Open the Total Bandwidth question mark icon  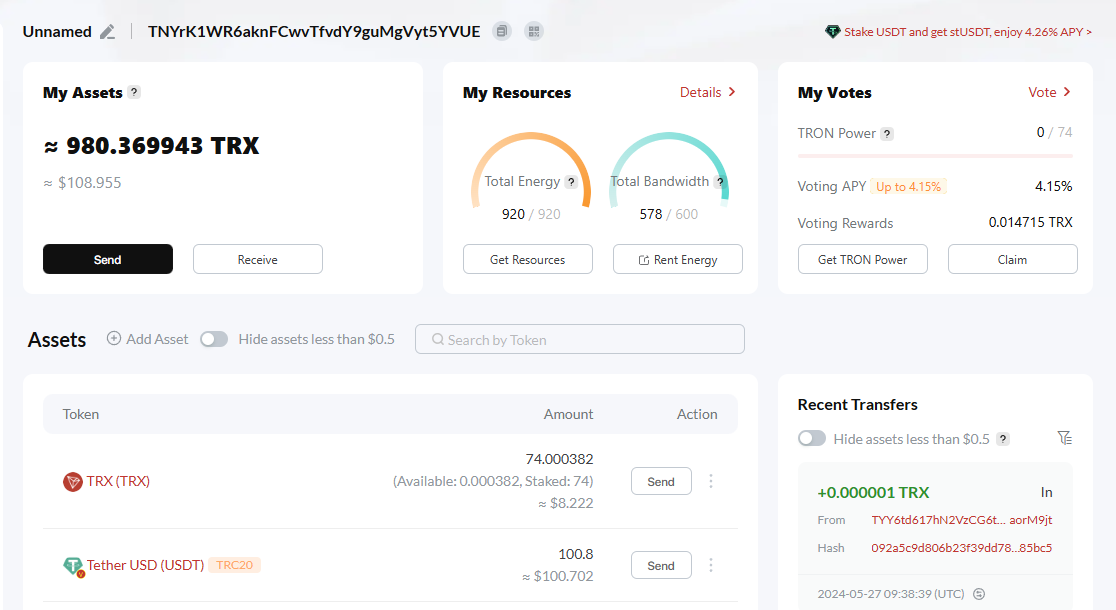point(720,182)
